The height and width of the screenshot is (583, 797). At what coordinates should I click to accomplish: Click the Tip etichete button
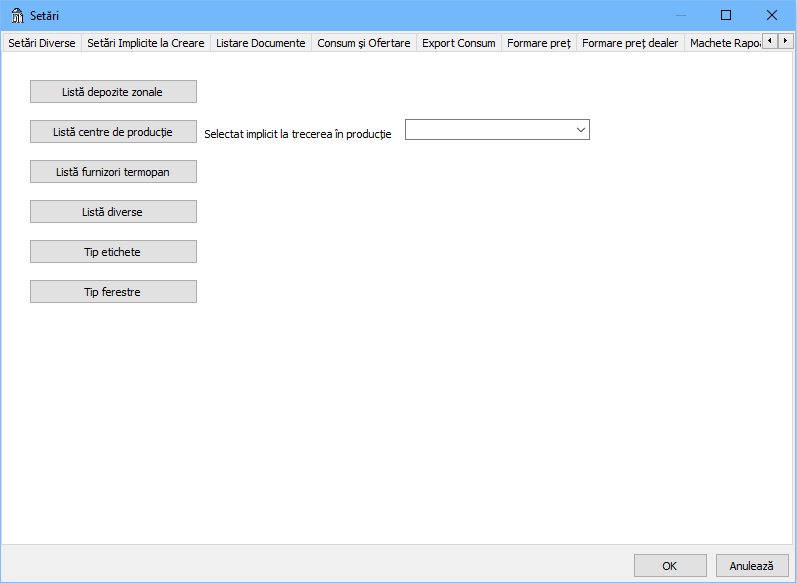pyautogui.click(x=113, y=252)
